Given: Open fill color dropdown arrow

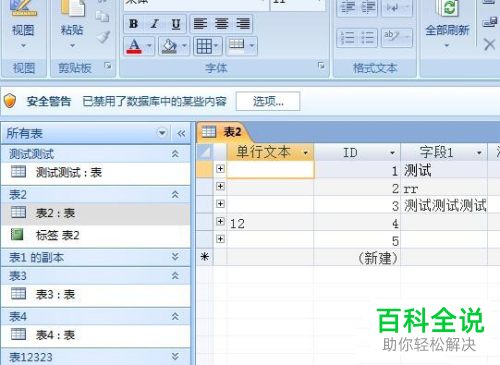Looking at the screenshot, I should (184, 45).
